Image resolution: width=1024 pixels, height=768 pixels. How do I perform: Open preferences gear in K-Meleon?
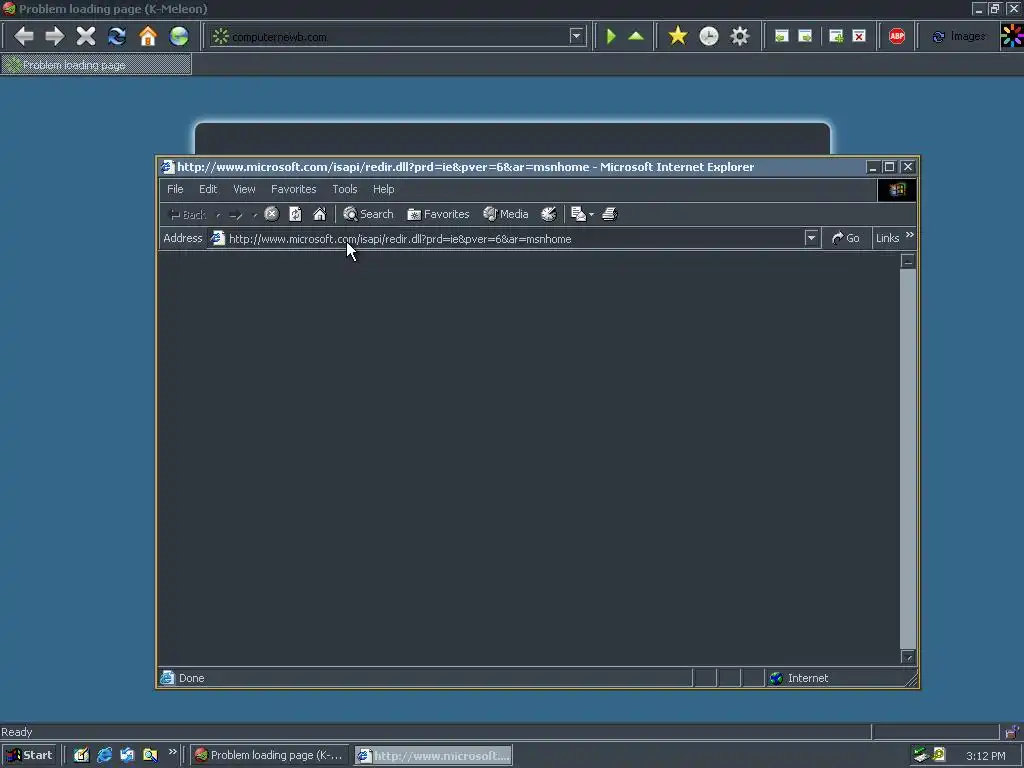(x=740, y=36)
